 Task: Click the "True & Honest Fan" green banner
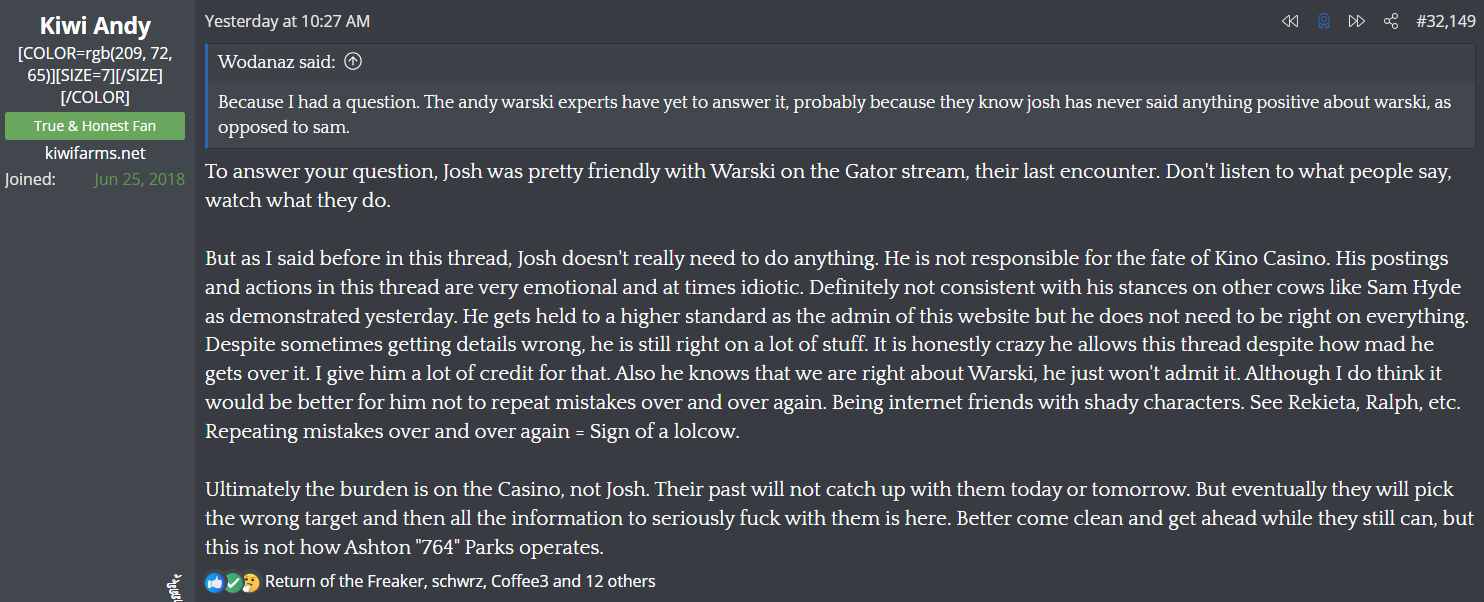coord(95,126)
